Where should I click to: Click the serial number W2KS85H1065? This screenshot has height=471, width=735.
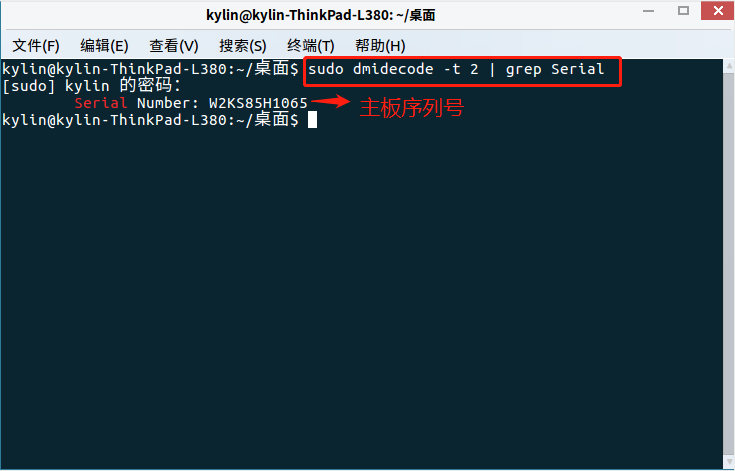(258, 103)
